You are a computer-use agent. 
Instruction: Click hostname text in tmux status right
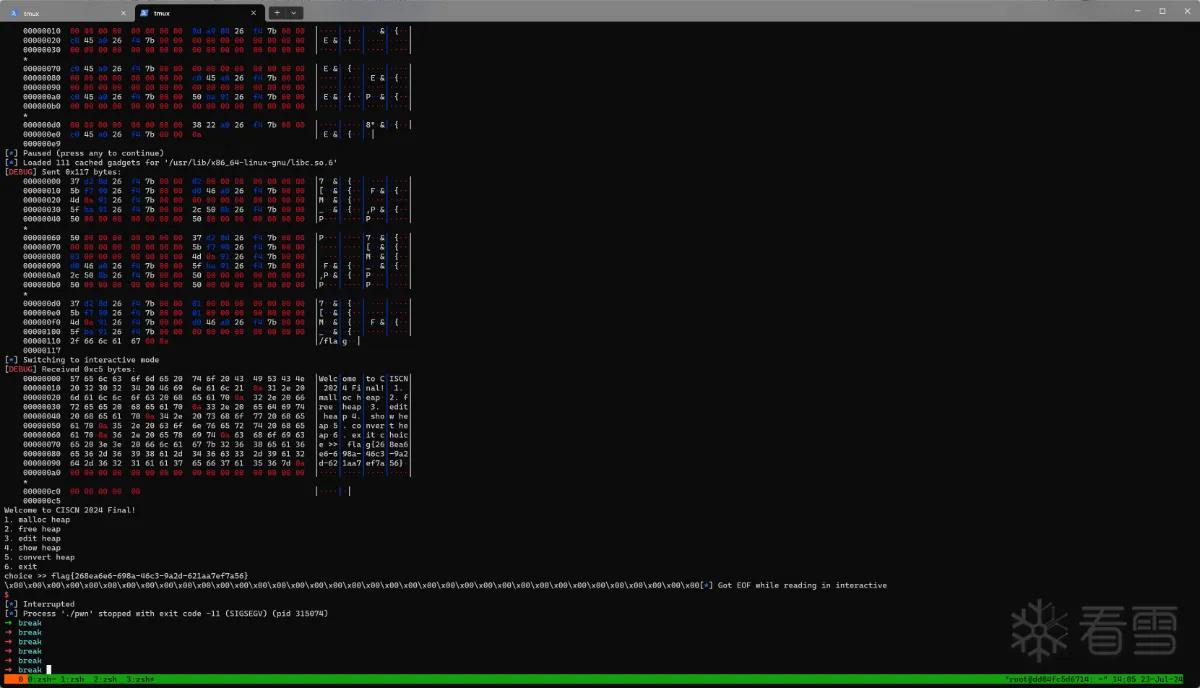1058,679
